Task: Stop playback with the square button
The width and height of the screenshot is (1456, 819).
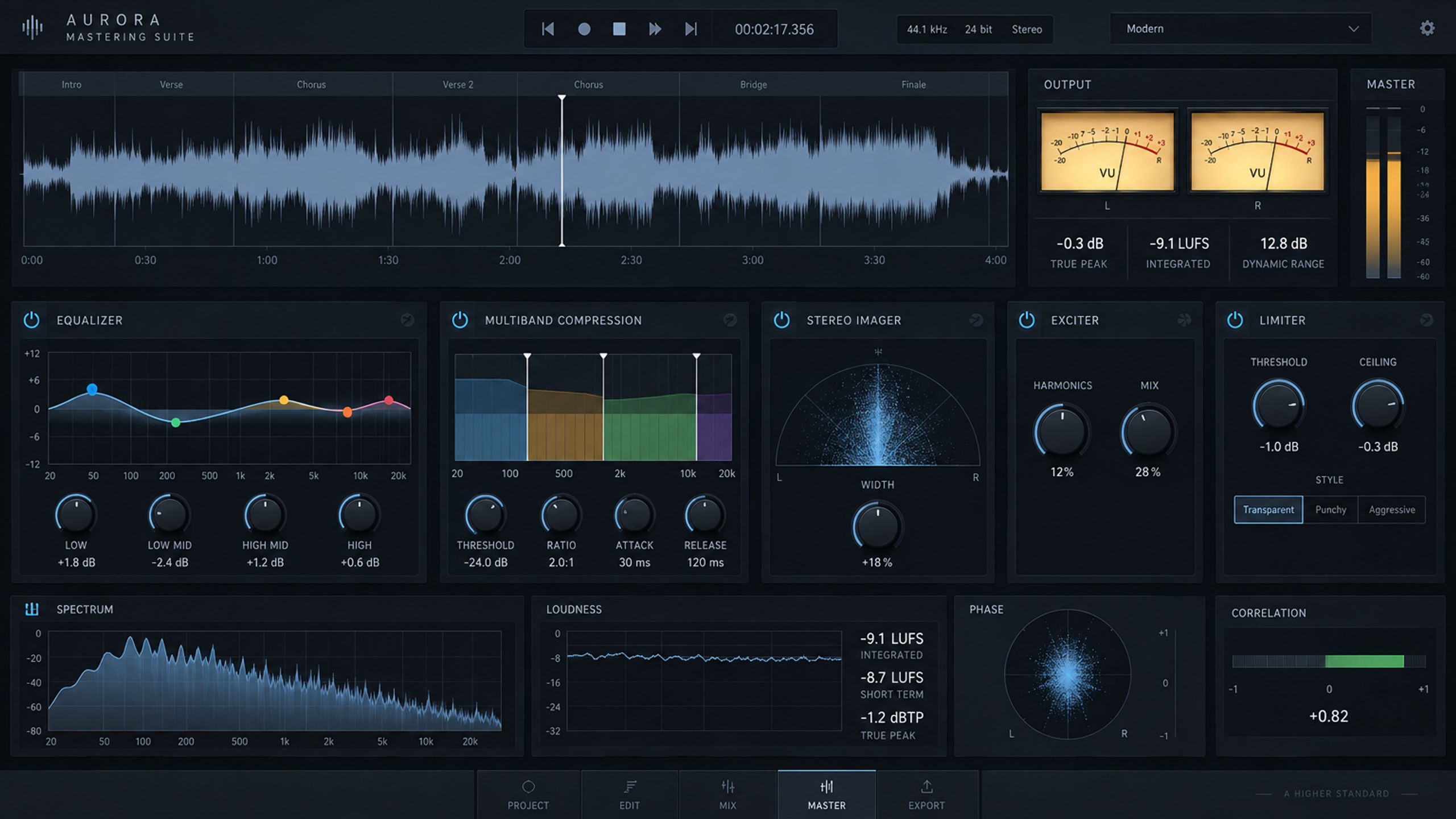Action: pyautogui.click(x=619, y=29)
